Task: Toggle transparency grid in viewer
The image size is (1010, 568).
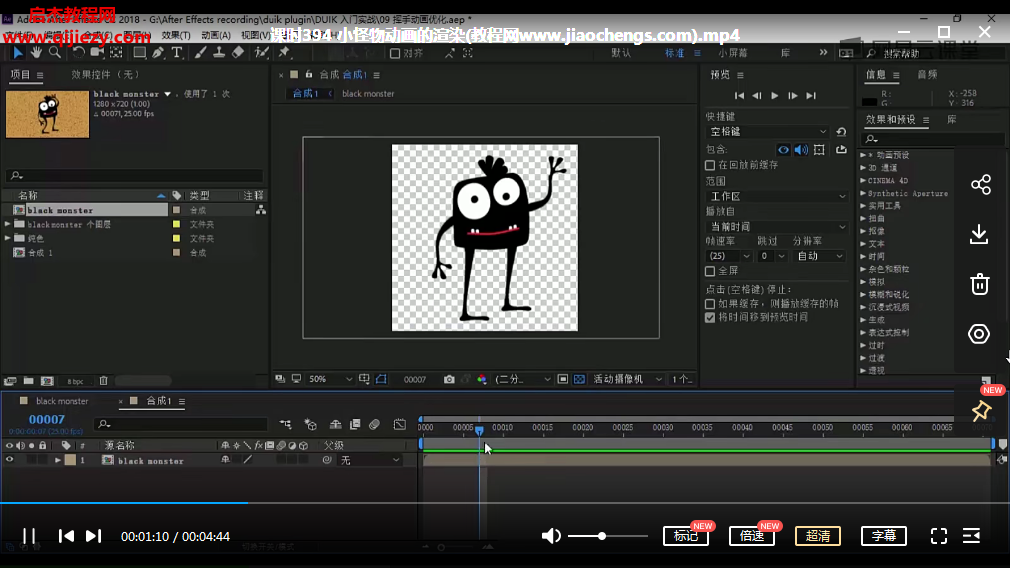Action: pos(579,379)
